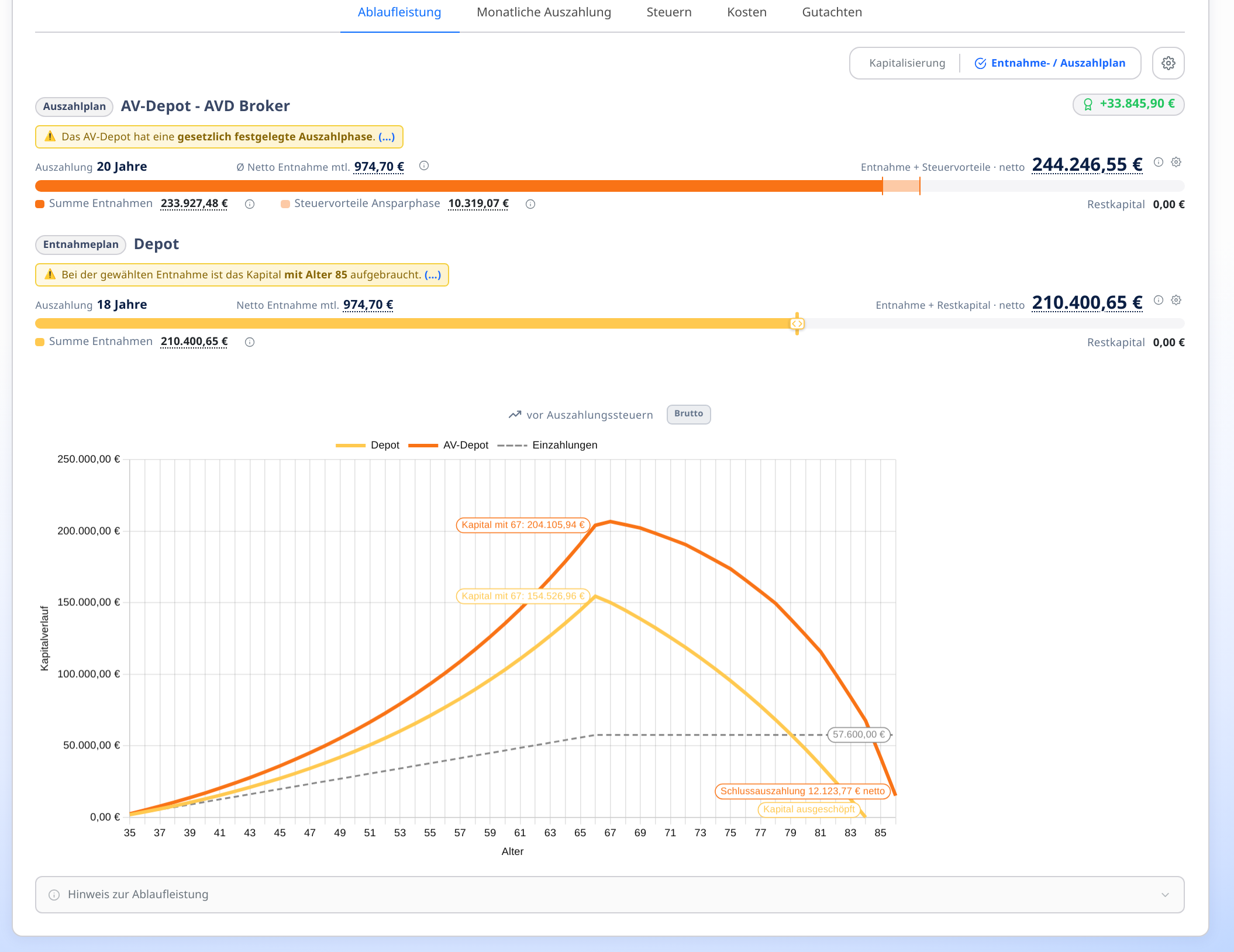The width and height of the screenshot is (1234, 952).
Task: Click the 244.246,55 € total amount
Action: (x=1087, y=165)
